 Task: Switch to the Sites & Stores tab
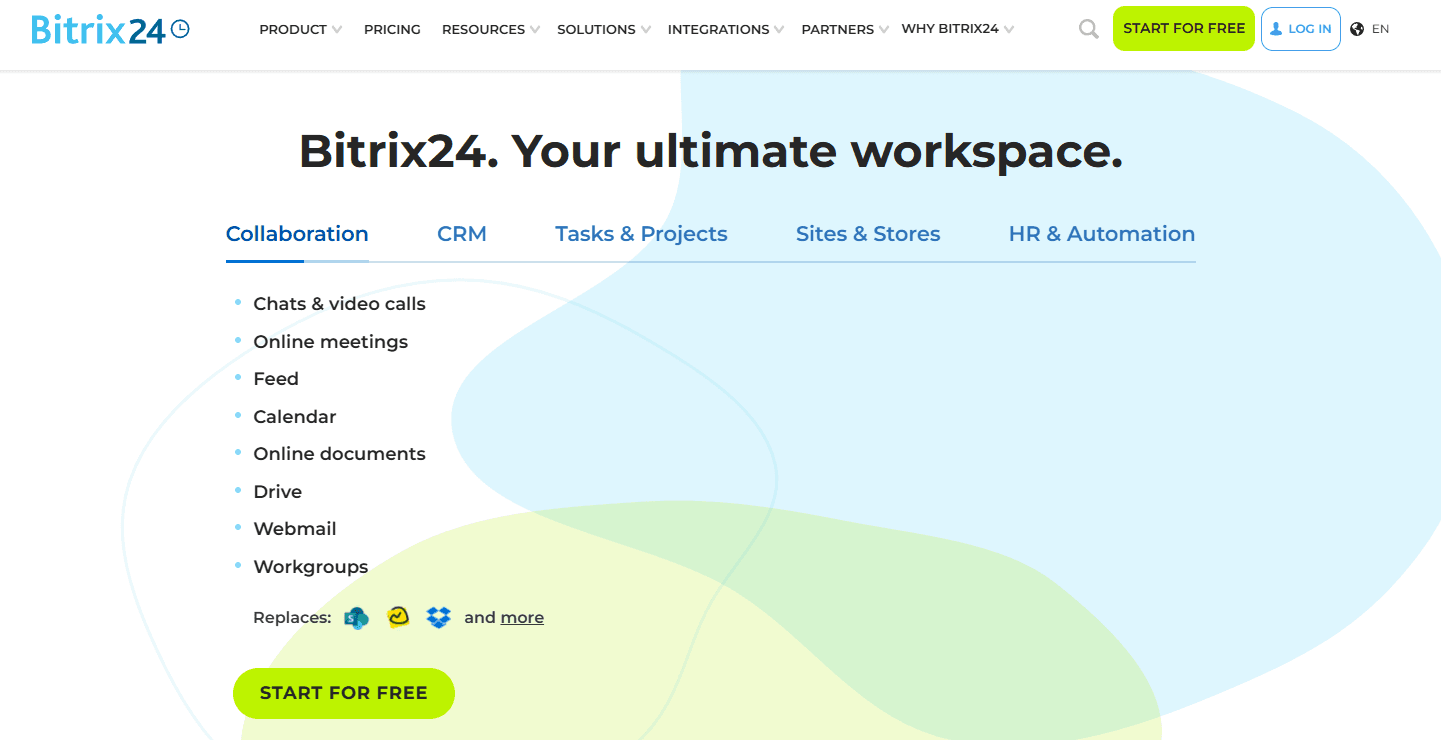868,234
